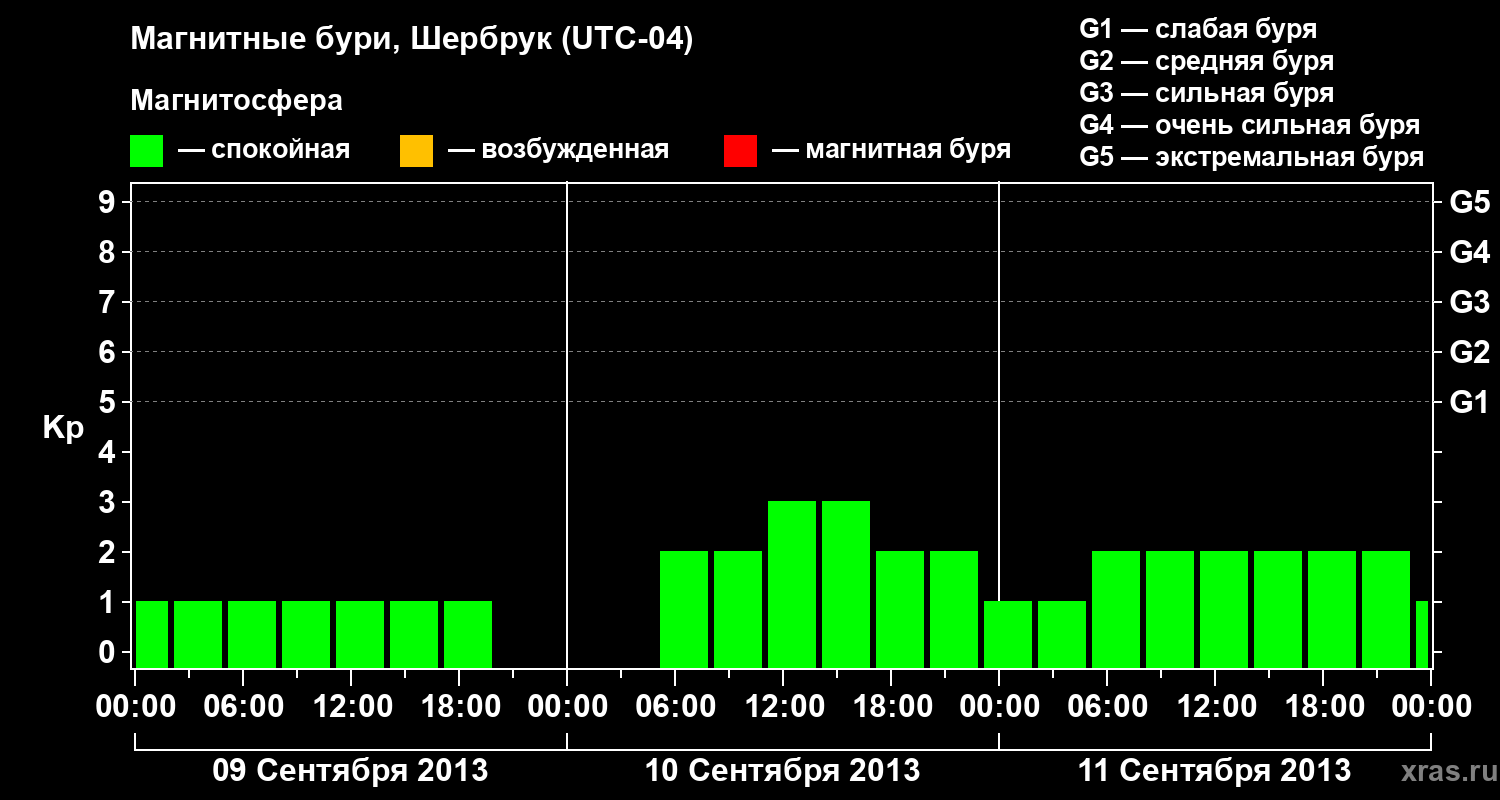Click 'G5 — экстремальная буря' legend line
This screenshot has height=800, width=1500.
[x=1251, y=157]
